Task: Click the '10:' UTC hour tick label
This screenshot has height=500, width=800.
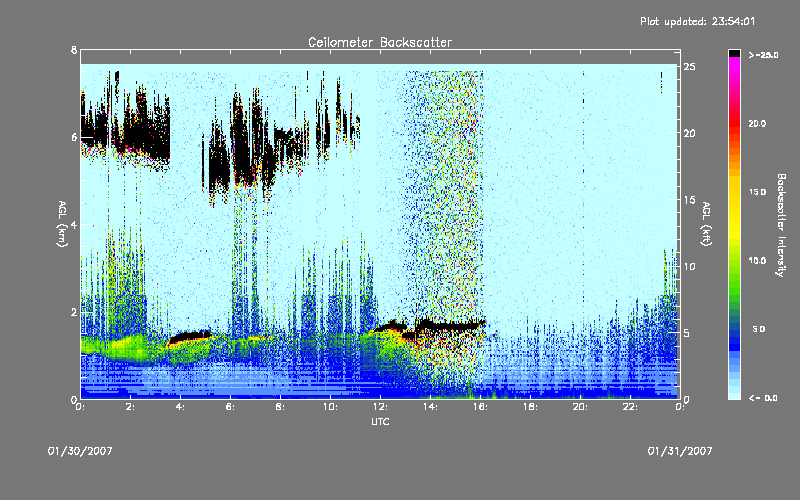Action: pyautogui.click(x=331, y=407)
